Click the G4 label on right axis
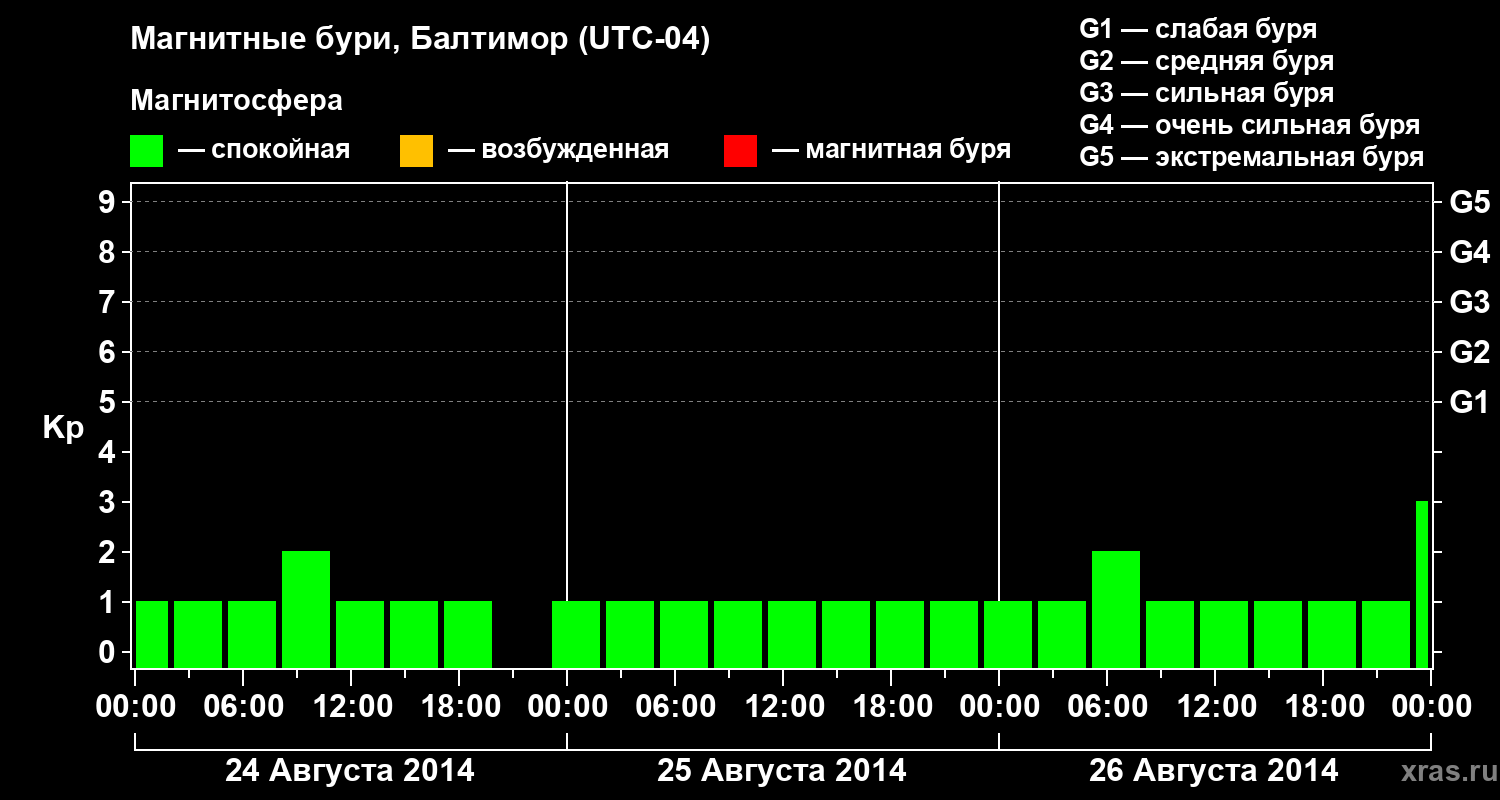The height and width of the screenshot is (800, 1500). 1470,252
